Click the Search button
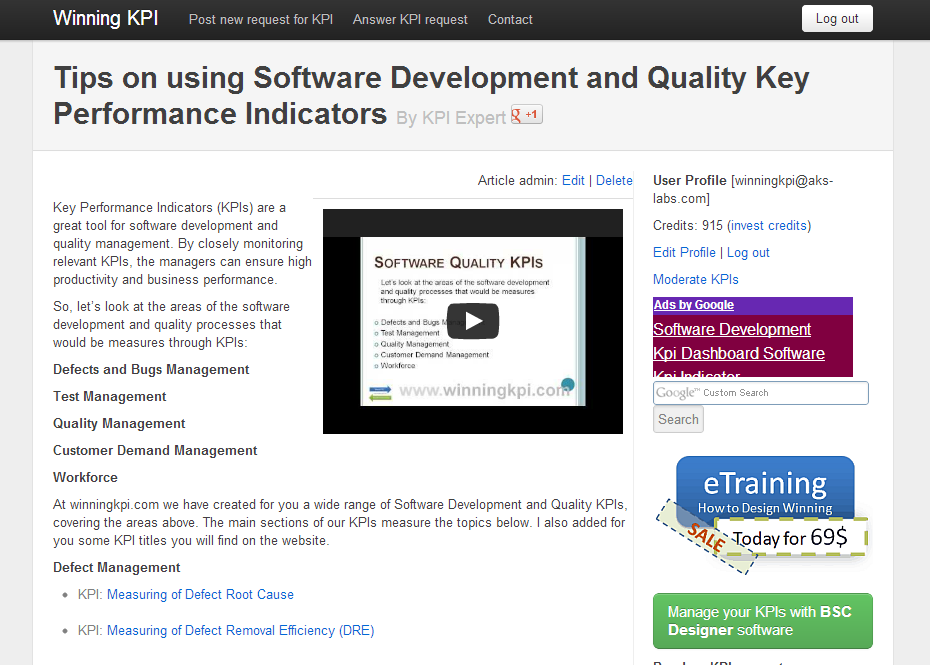Screen dimensions: 930x665 [678, 419]
